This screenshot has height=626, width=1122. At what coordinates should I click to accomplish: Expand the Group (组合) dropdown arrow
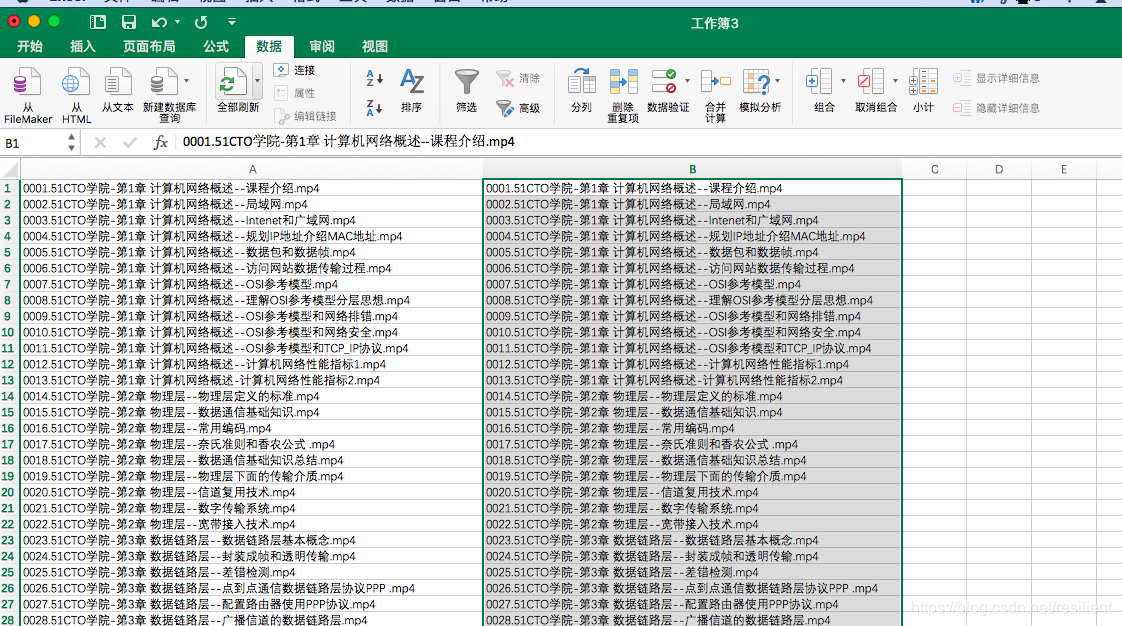[843, 81]
